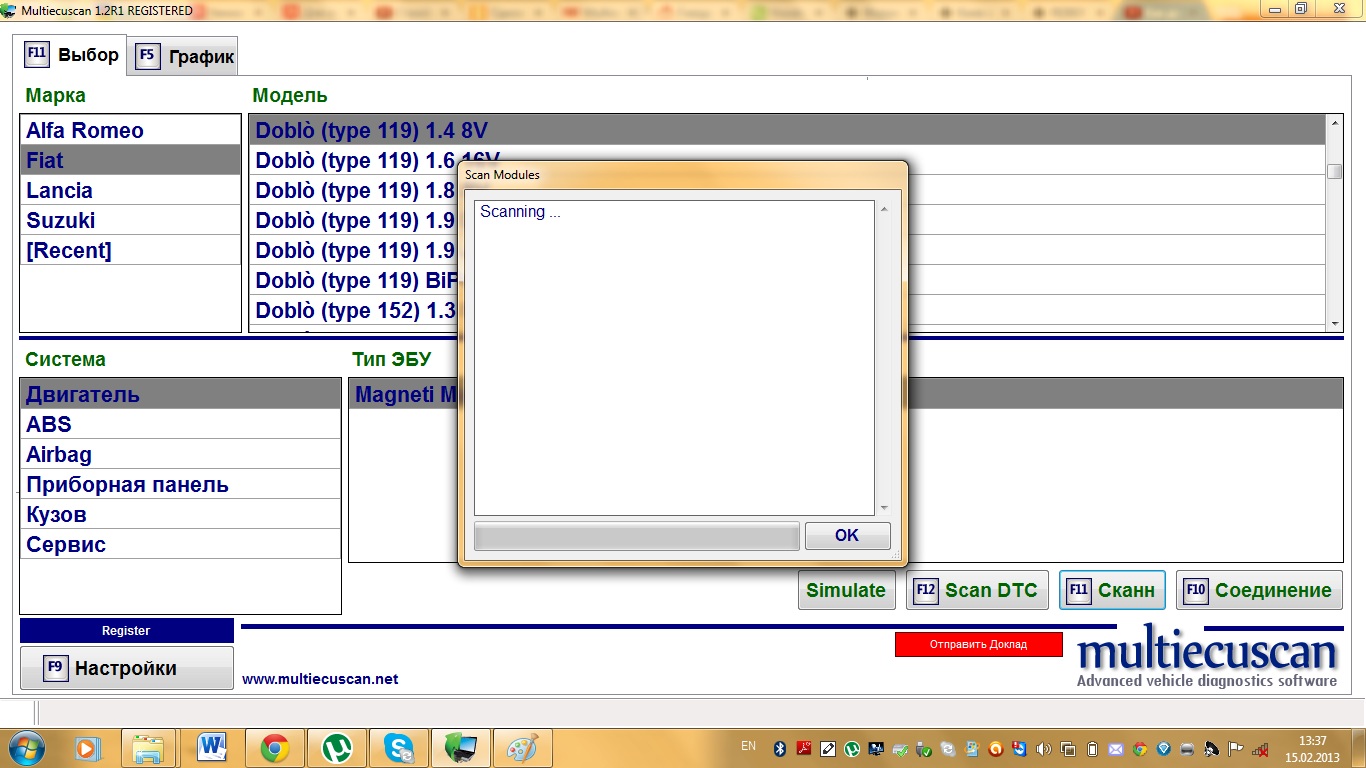Click the Simulate button
The height and width of the screenshot is (768, 1366).
coord(845,590)
